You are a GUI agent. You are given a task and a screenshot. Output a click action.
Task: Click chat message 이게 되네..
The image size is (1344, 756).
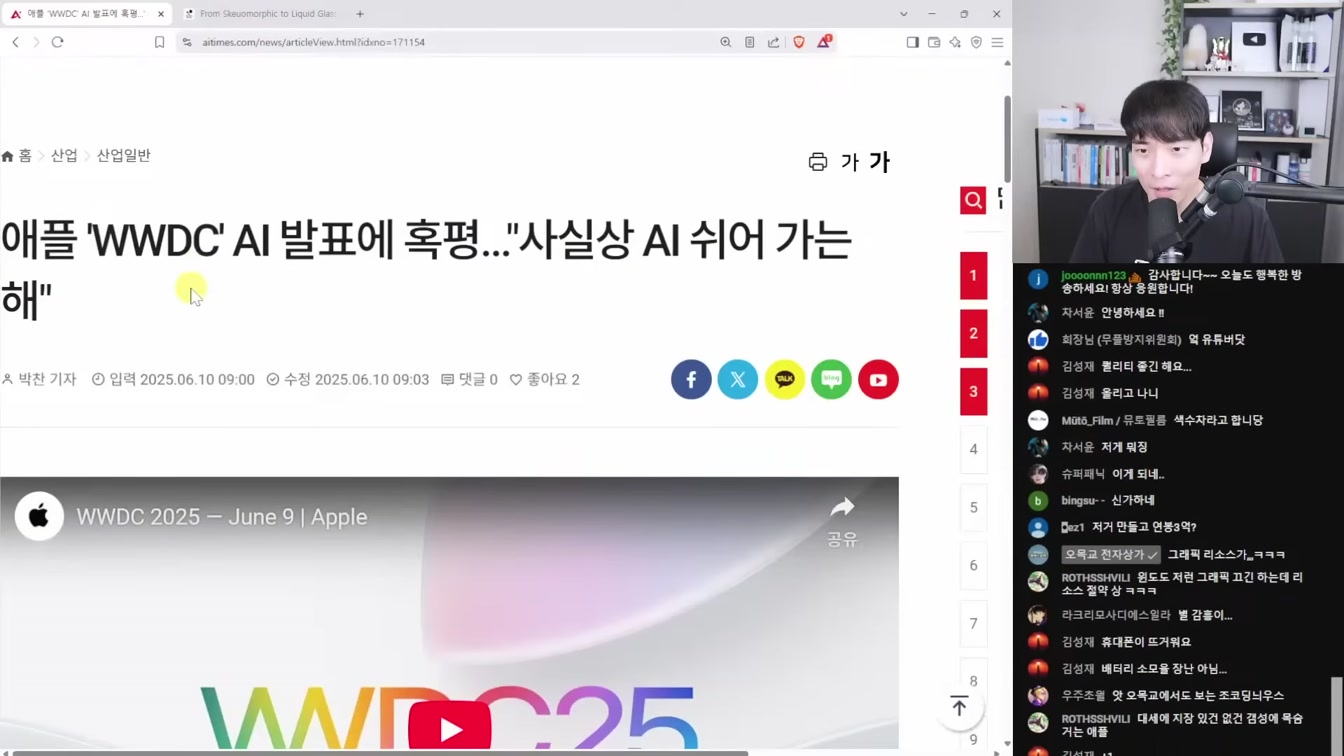[1138, 474]
